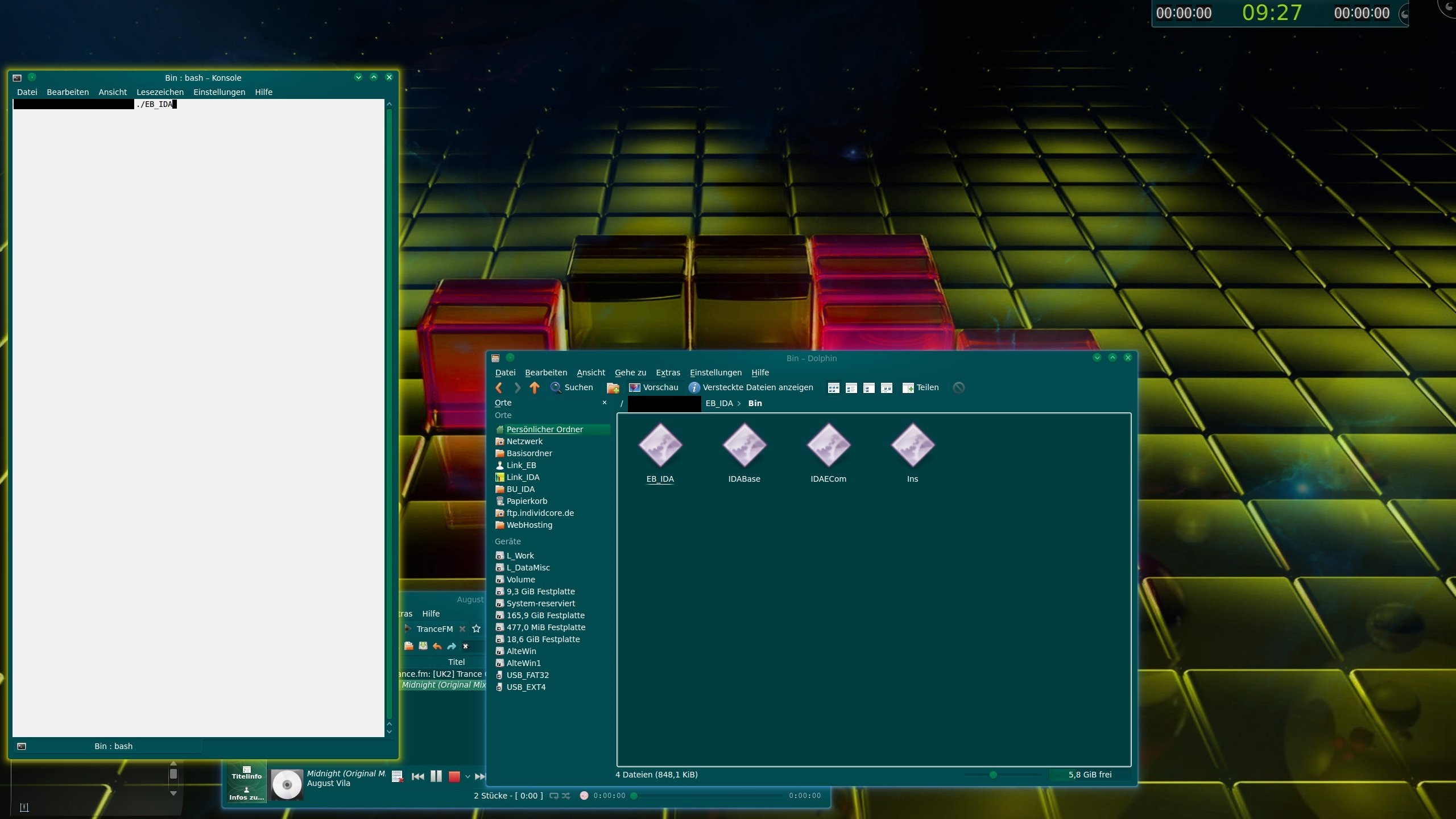The height and width of the screenshot is (819, 1456).
Task: Collapse the Orte places panel
Action: tap(605, 403)
